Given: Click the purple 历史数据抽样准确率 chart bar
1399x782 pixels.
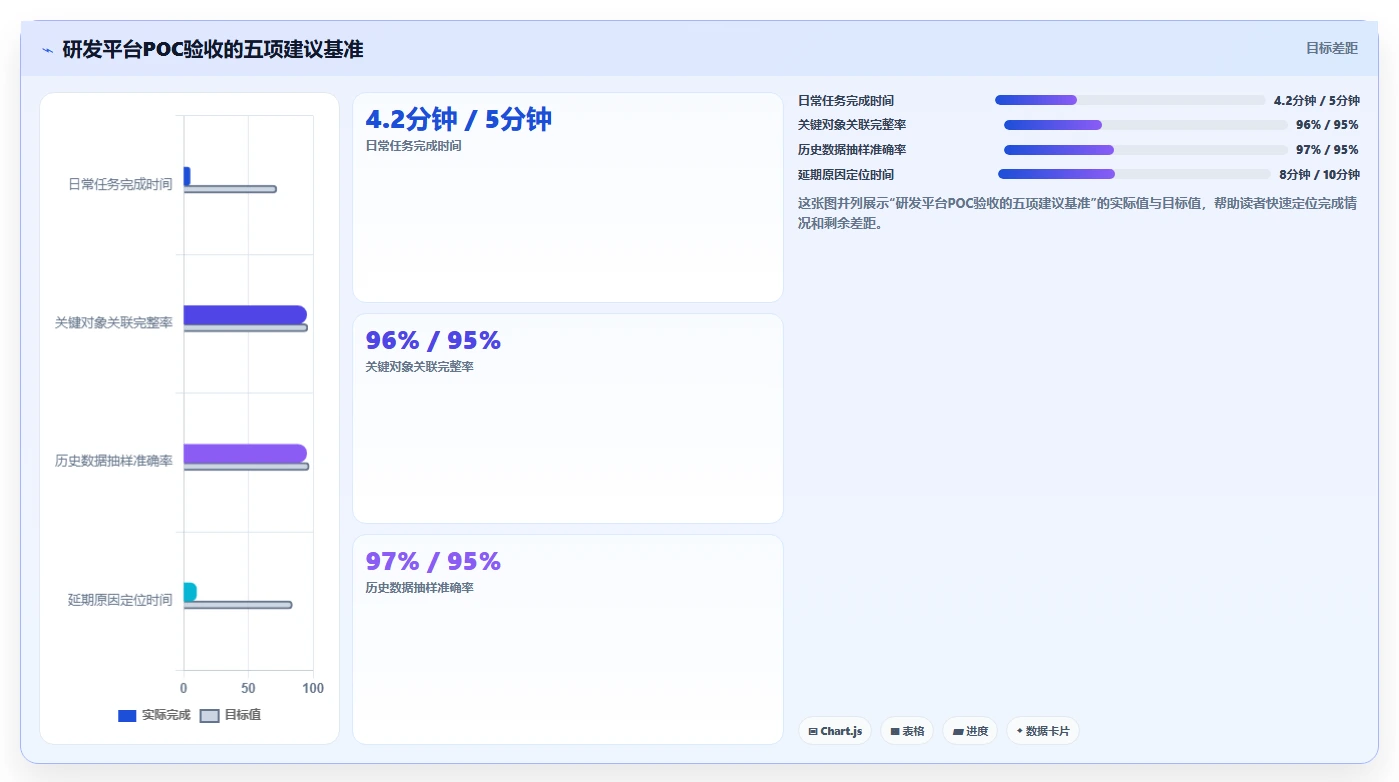Looking at the screenshot, I should click(x=245, y=454).
